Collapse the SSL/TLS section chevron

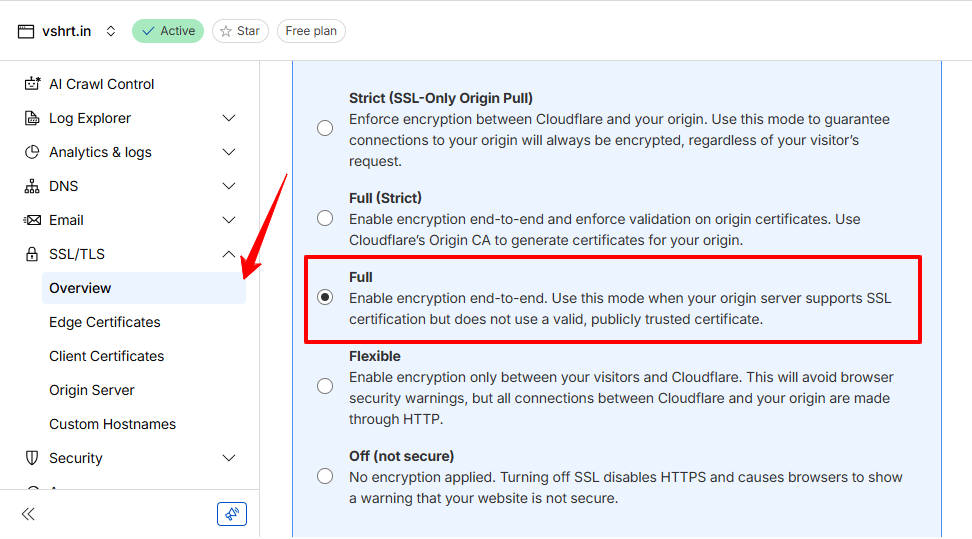pos(229,254)
